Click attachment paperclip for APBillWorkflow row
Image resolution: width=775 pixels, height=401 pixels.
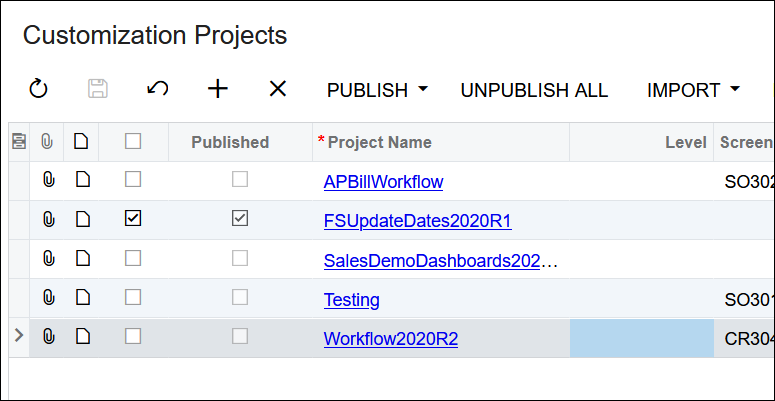48,181
